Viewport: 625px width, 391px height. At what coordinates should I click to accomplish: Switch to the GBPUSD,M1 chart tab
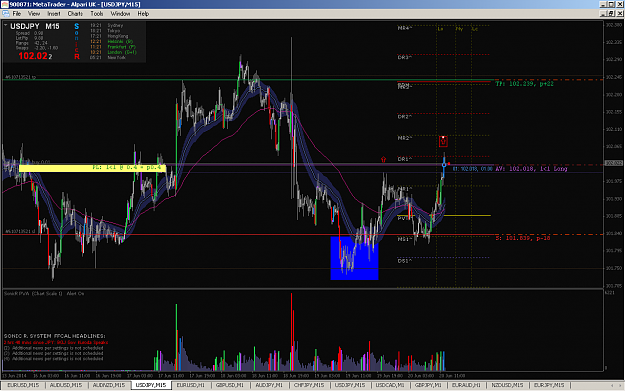tap(230, 385)
